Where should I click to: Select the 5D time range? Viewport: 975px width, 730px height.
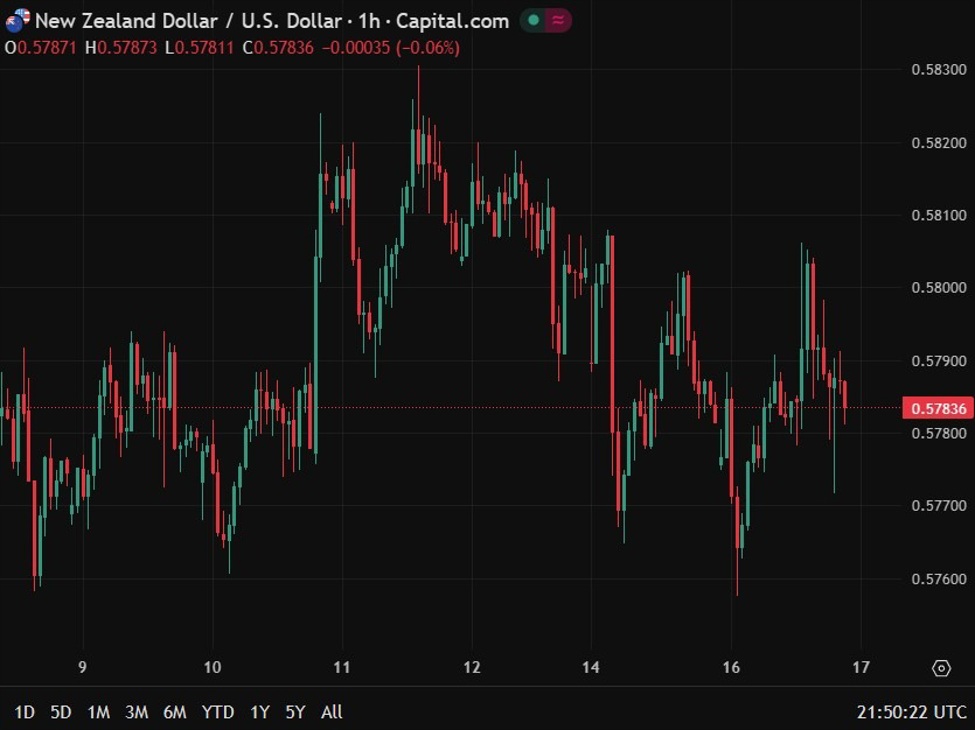point(61,712)
